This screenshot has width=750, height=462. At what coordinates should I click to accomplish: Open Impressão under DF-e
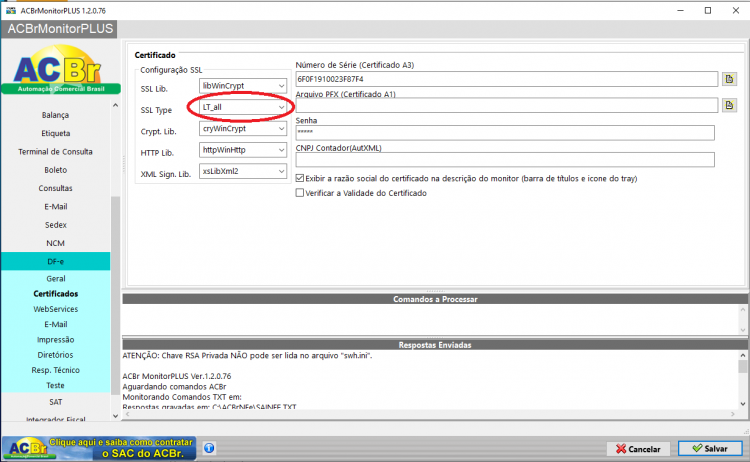tap(55, 340)
